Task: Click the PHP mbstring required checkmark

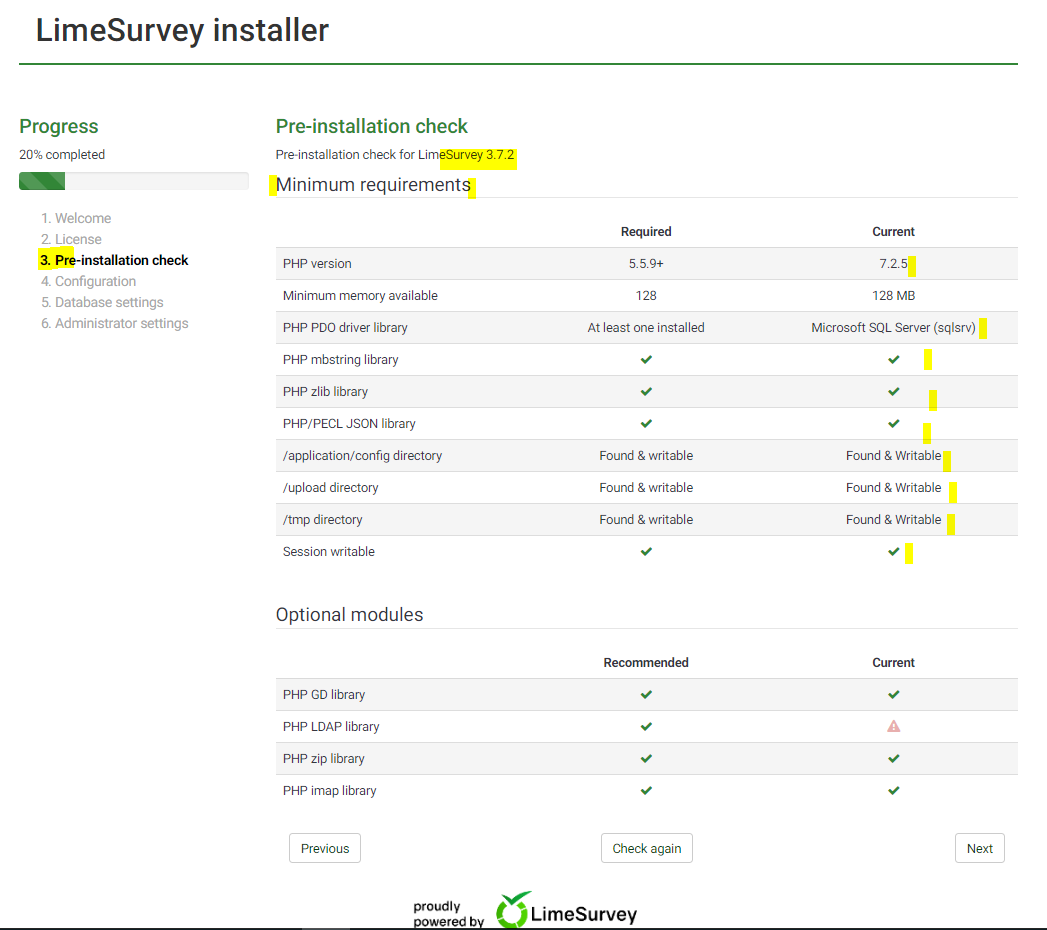Action: pos(646,360)
